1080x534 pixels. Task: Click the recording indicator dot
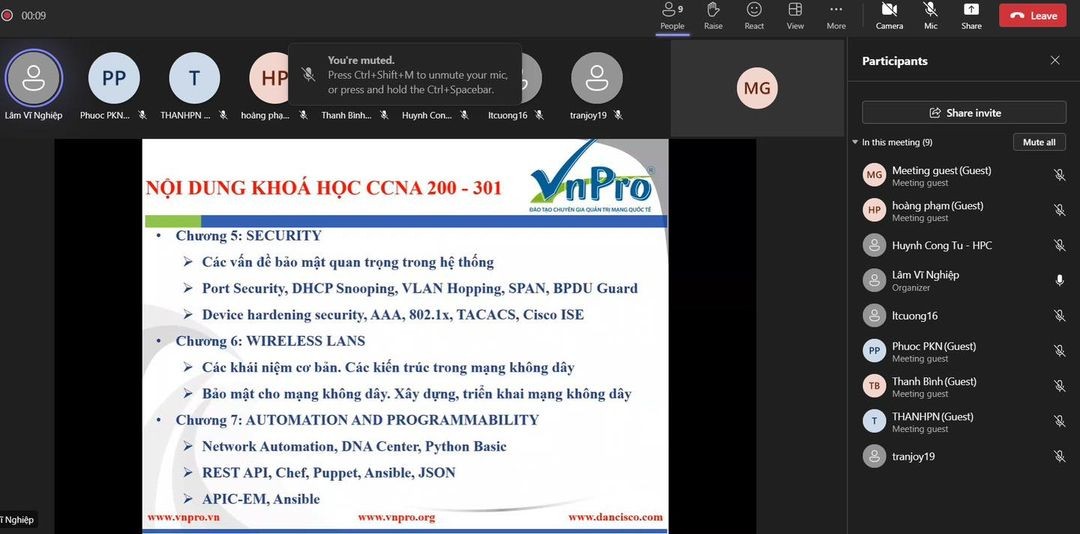7,15
